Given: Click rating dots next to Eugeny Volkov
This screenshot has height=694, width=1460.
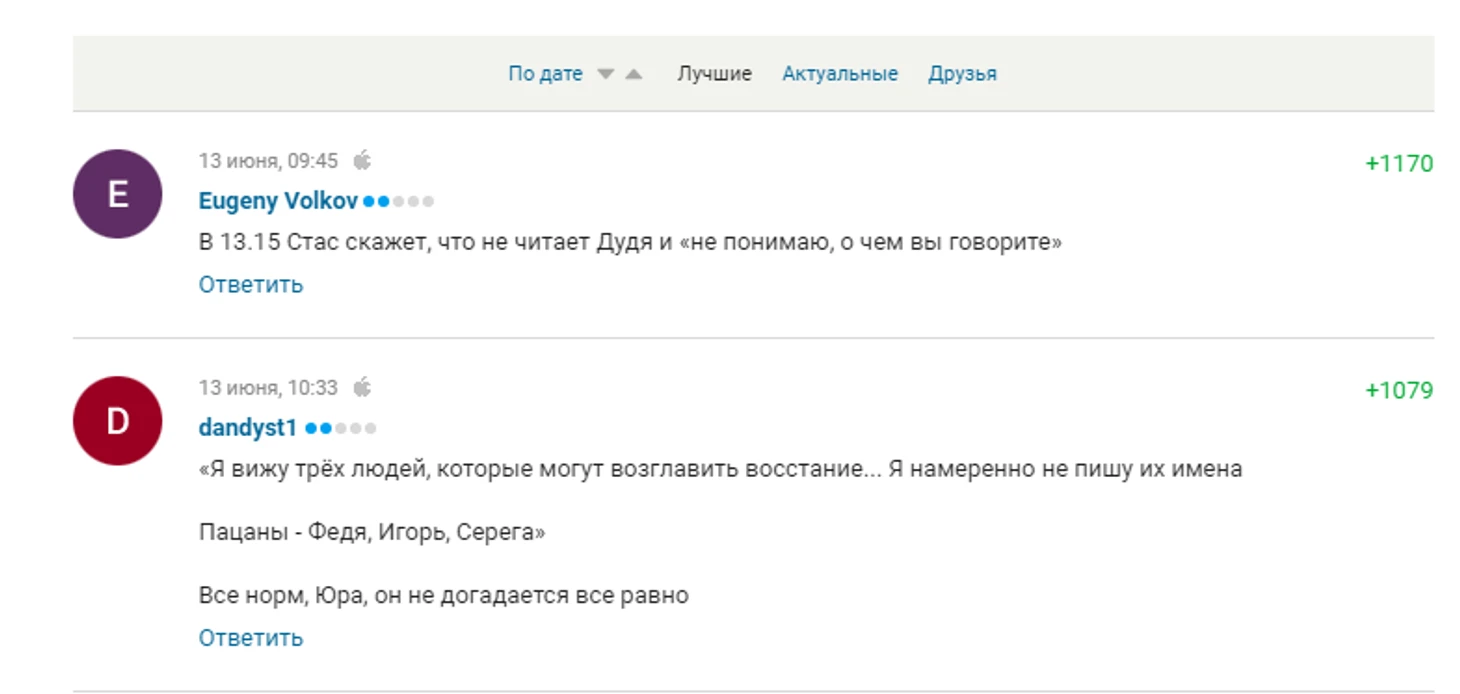Looking at the screenshot, I should (399, 202).
